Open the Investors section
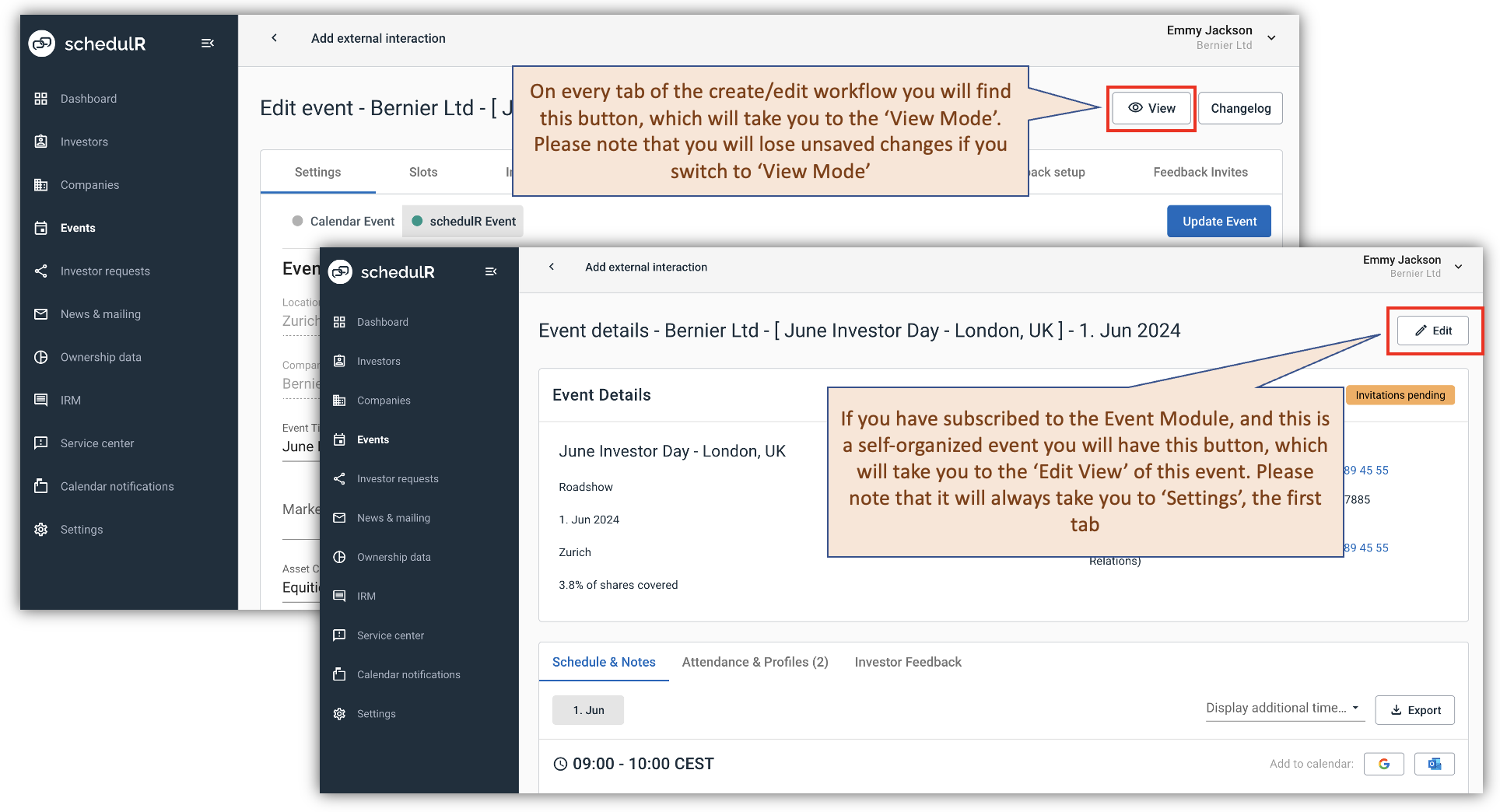Image resolution: width=1500 pixels, height=812 pixels. pos(379,361)
